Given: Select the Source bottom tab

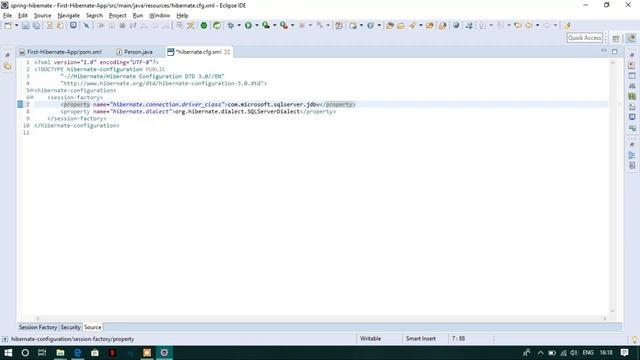Looking at the screenshot, I should tap(93, 327).
